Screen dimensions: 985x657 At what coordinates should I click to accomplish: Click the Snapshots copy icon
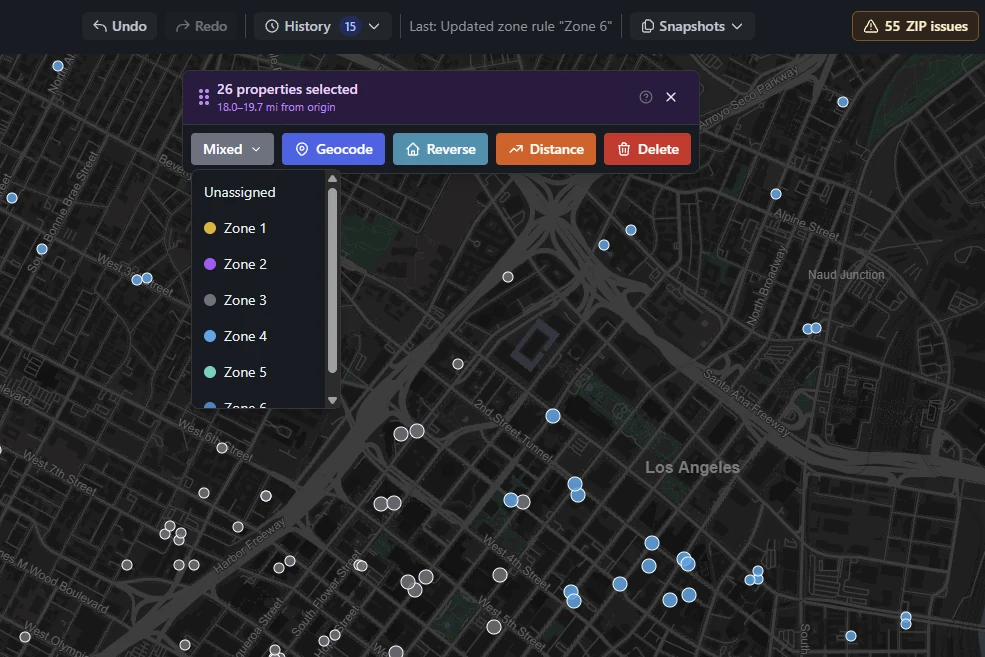click(x=647, y=26)
